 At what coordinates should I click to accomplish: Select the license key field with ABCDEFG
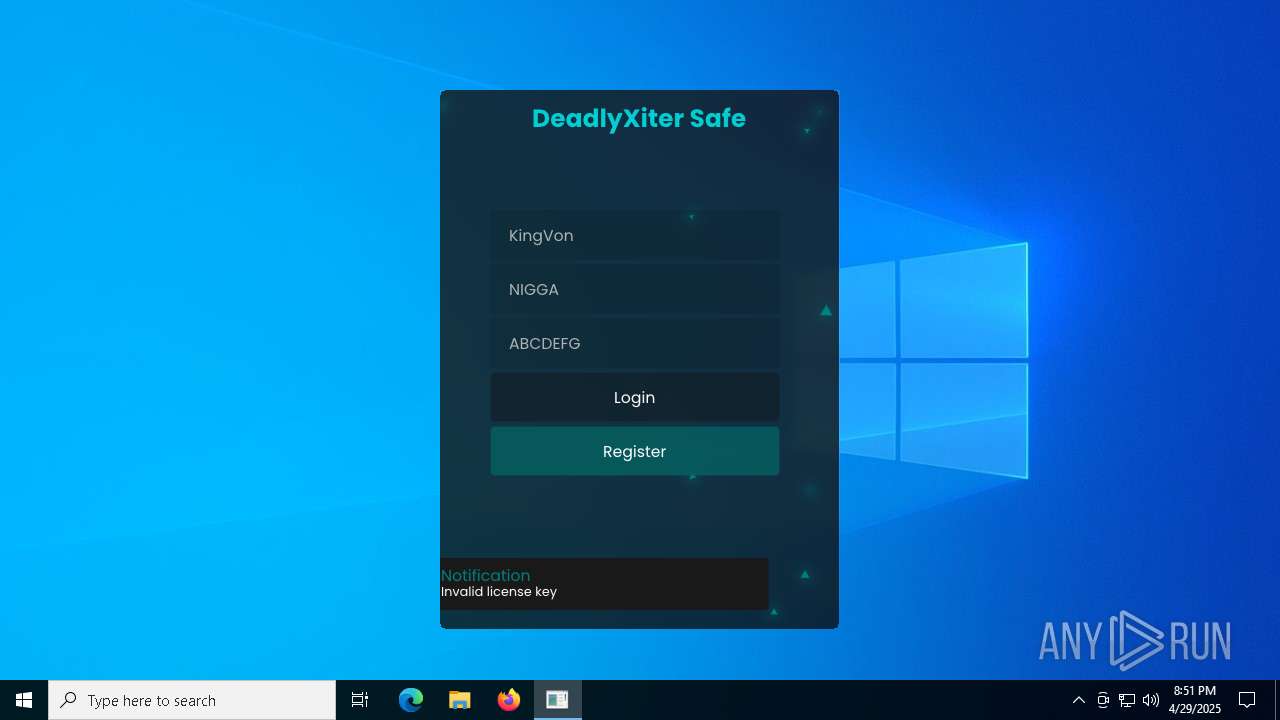(634, 343)
